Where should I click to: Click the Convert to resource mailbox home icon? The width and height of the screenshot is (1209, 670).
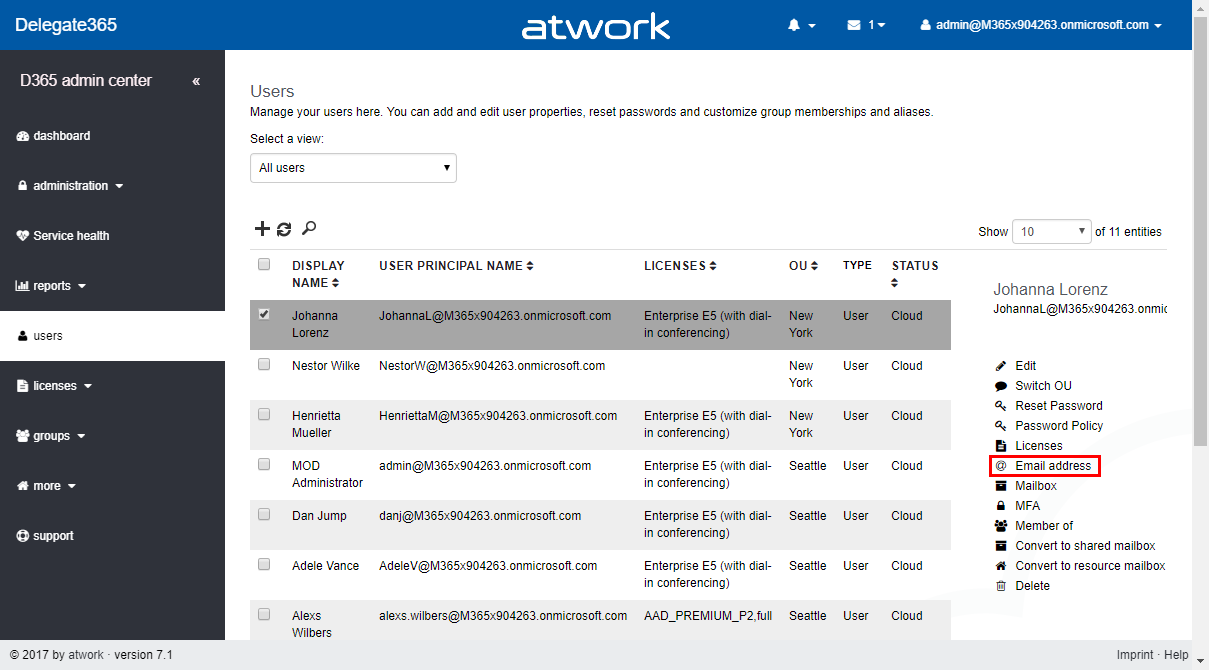pyautogui.click(x=1000, y=566)
